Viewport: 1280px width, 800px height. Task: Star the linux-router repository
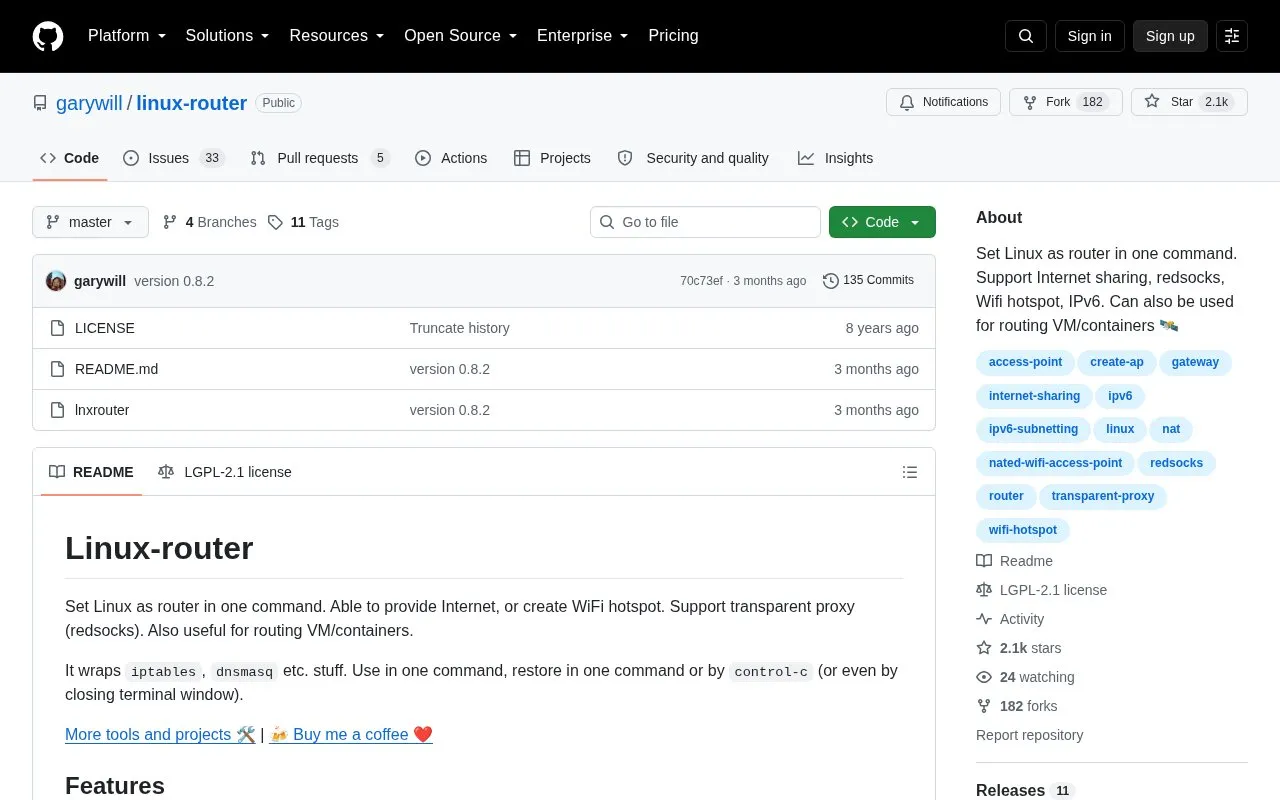pos(1189,102)
